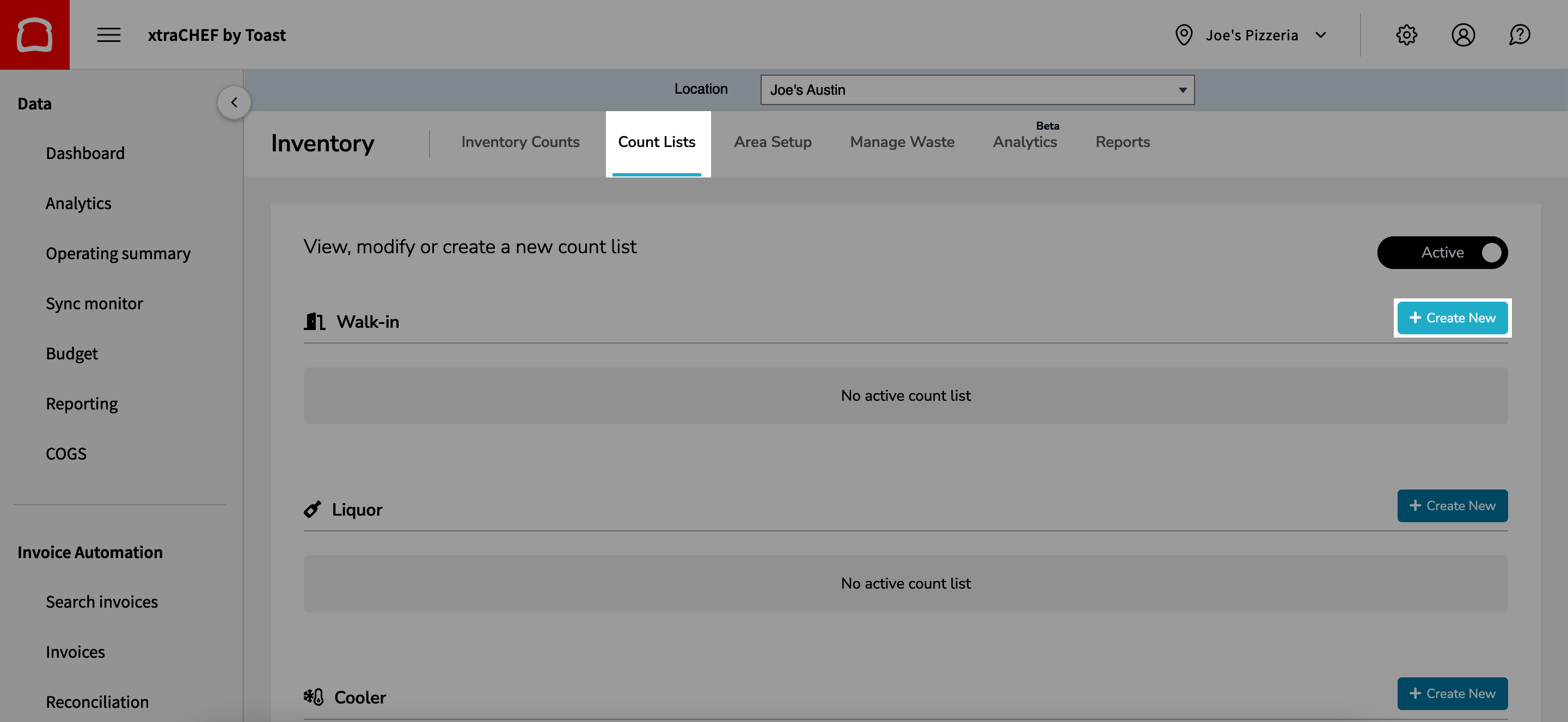Open the settings gear icon
The image size is (1568, 722).
tap(1407, 35)
